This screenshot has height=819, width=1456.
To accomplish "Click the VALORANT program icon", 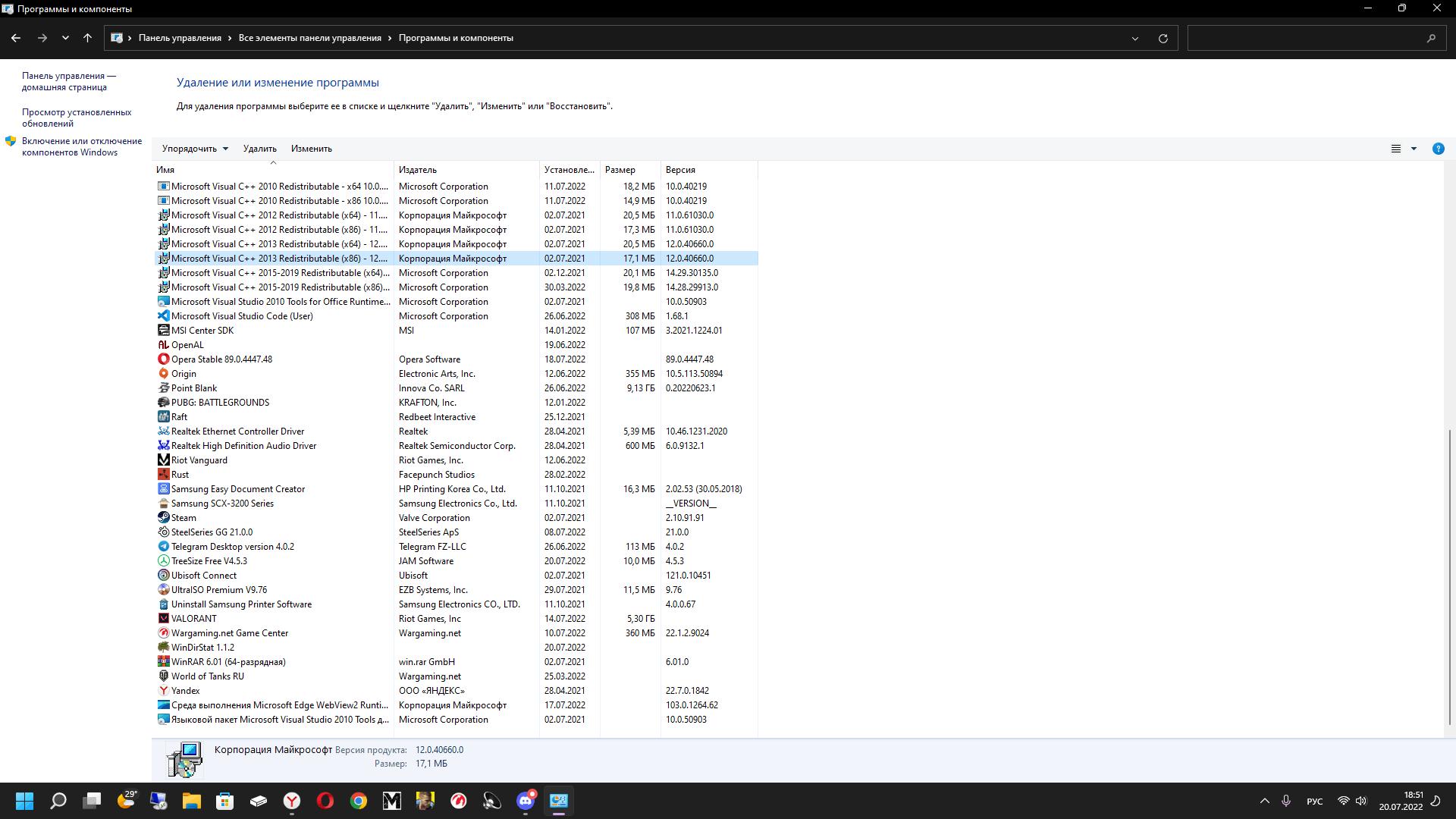I will click(163, 618).
